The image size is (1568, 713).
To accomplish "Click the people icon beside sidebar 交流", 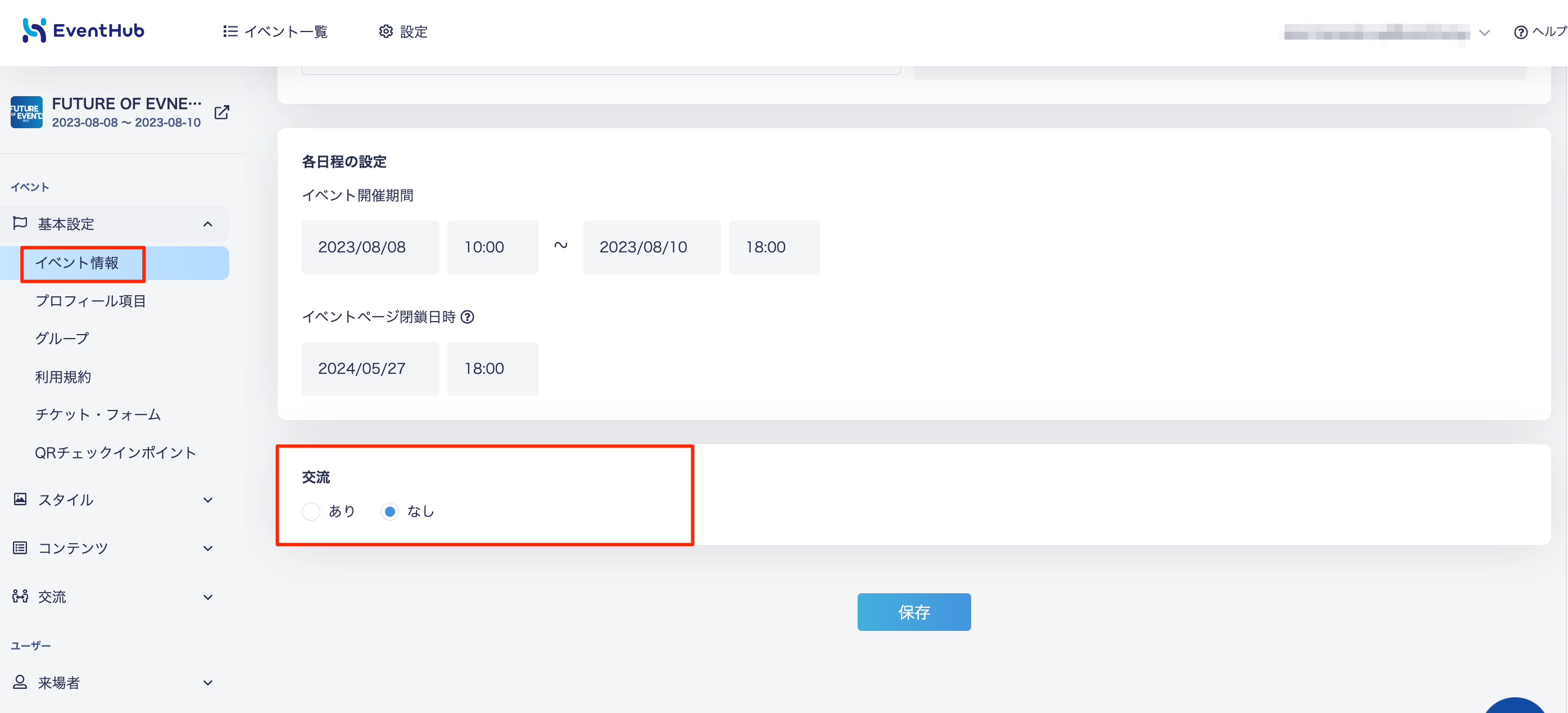I will 20,596.
